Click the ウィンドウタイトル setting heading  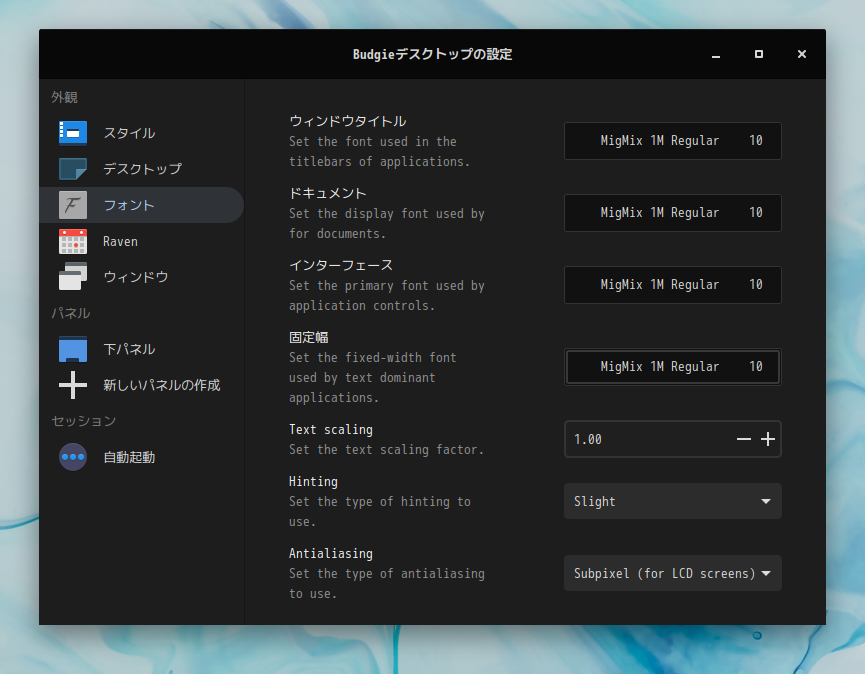pos(348,121)
